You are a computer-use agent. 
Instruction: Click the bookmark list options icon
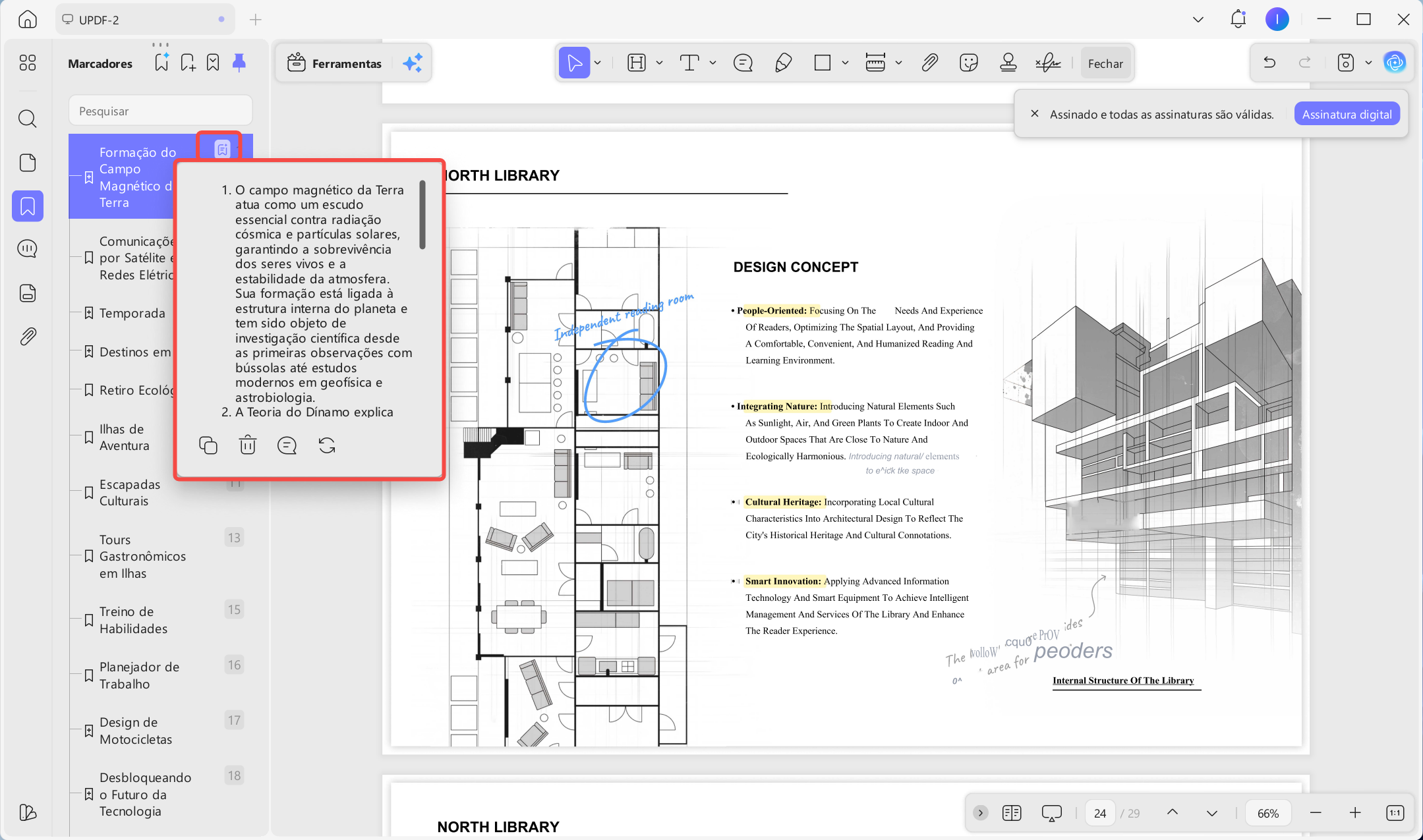point(213,63)
